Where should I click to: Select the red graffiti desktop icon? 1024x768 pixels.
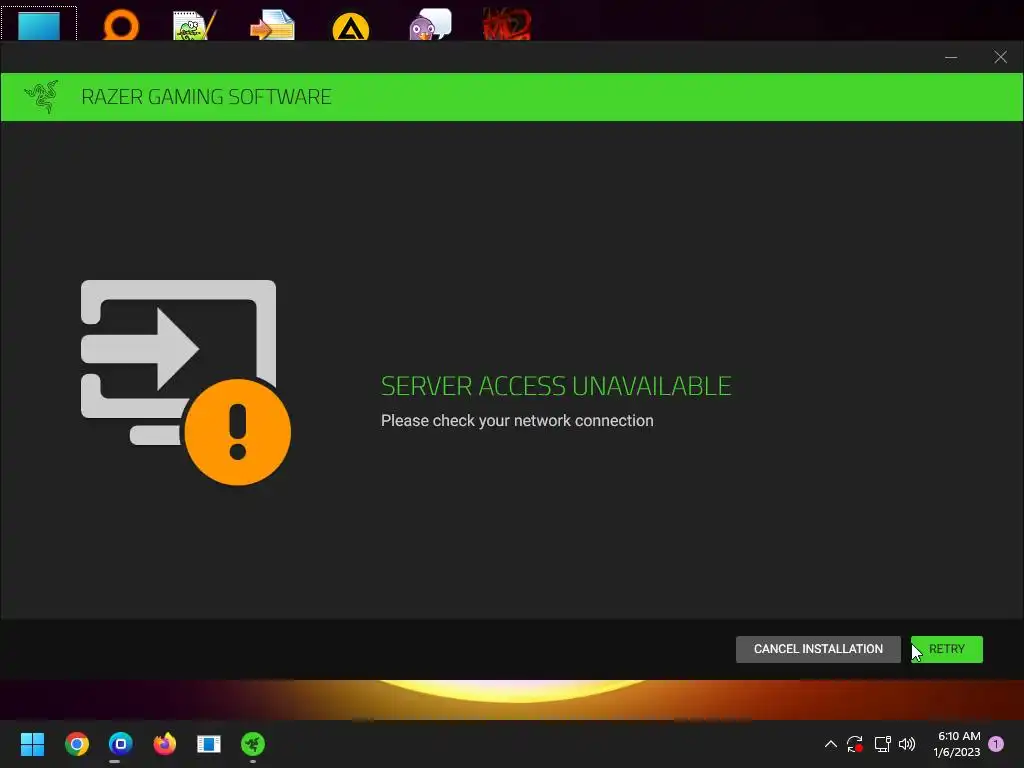507,25
